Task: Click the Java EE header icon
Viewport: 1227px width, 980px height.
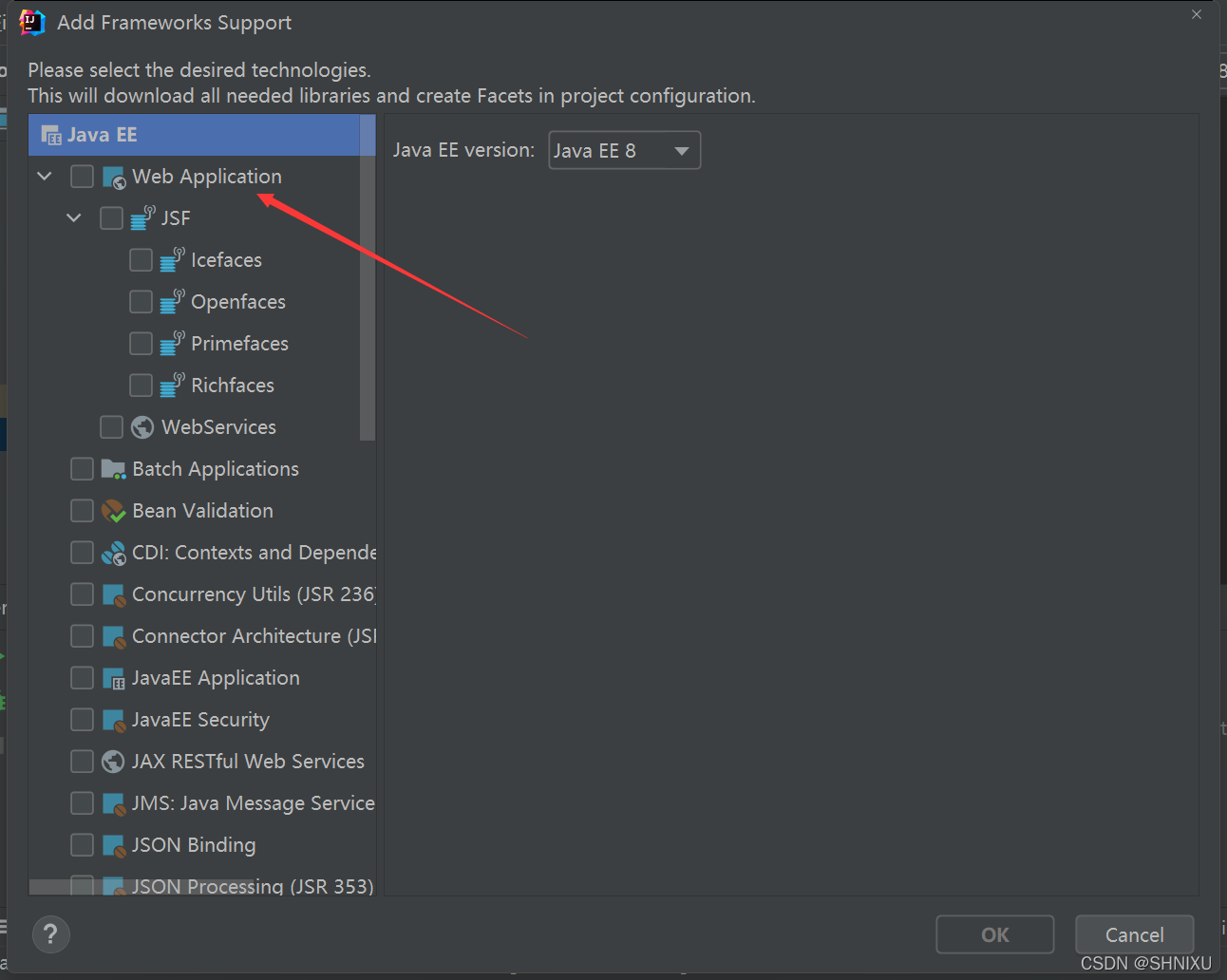Action: click(x=51, y=136)
